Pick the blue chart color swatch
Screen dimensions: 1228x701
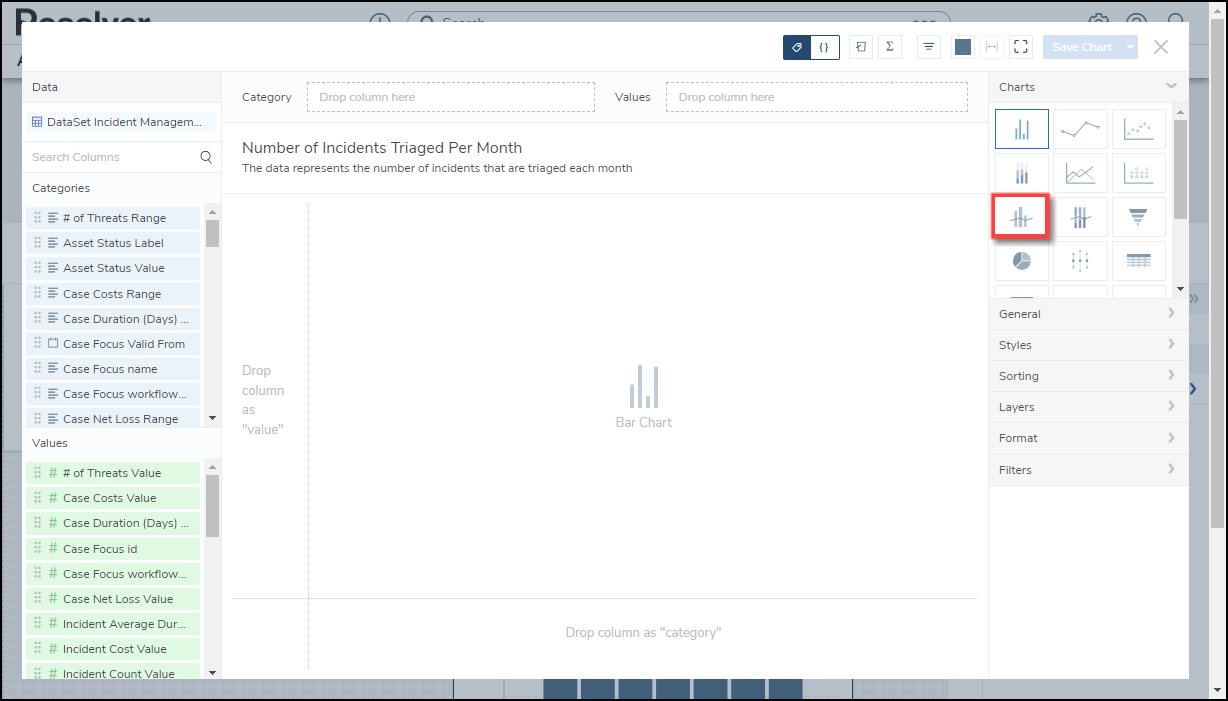click(962, 47)
